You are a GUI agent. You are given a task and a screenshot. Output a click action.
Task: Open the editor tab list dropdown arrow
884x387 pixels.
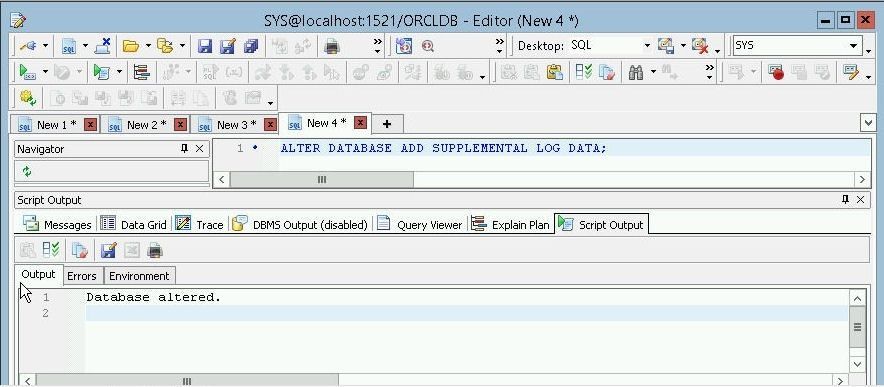[x=868, y=122]
